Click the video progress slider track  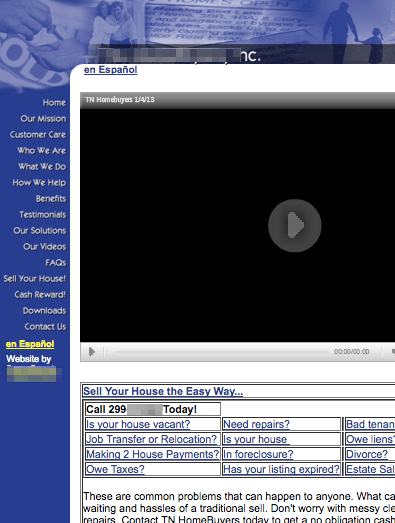[222, 352]
